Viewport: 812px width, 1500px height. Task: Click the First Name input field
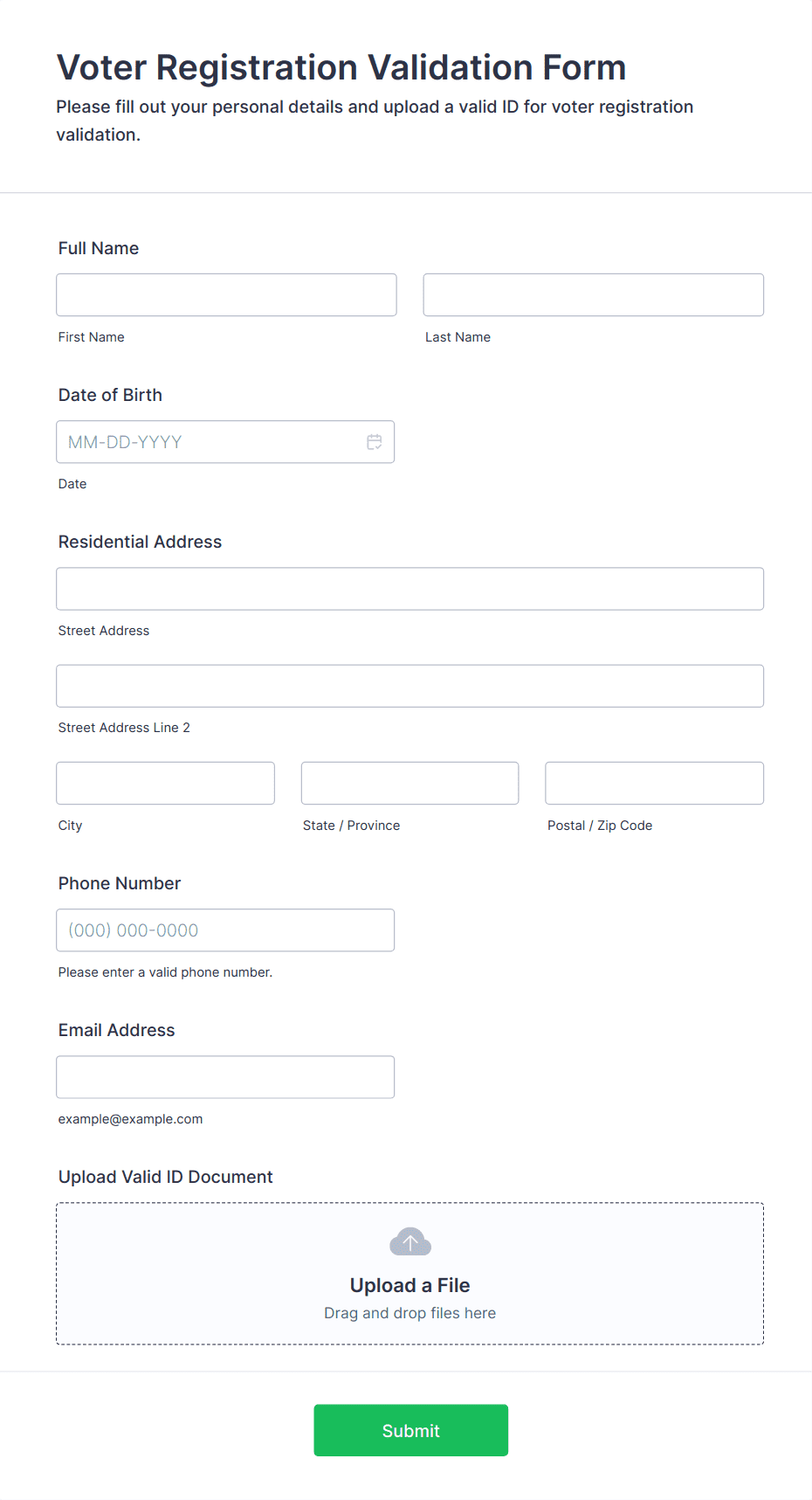point(226,295)
